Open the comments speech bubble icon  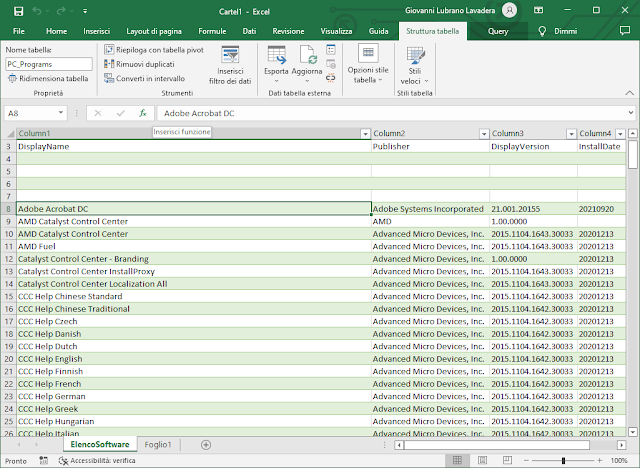[624, 31]
